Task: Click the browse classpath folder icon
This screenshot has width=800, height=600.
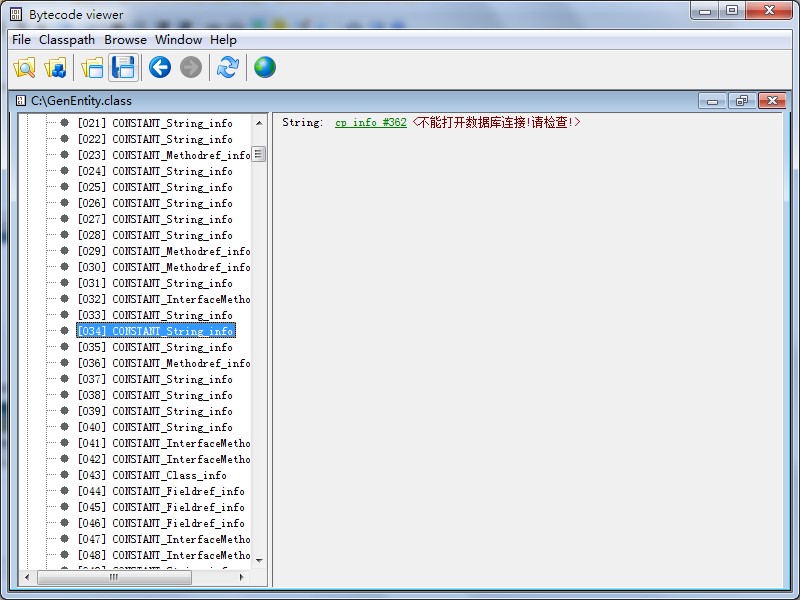Action: pos(56,67)
